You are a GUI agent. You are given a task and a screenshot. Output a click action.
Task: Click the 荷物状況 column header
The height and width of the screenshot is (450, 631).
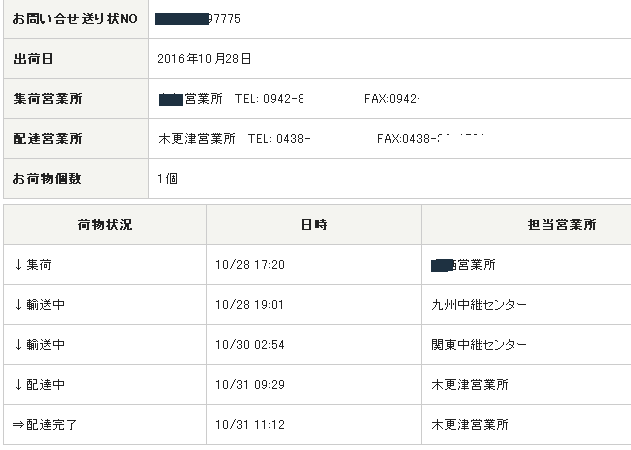104,225
